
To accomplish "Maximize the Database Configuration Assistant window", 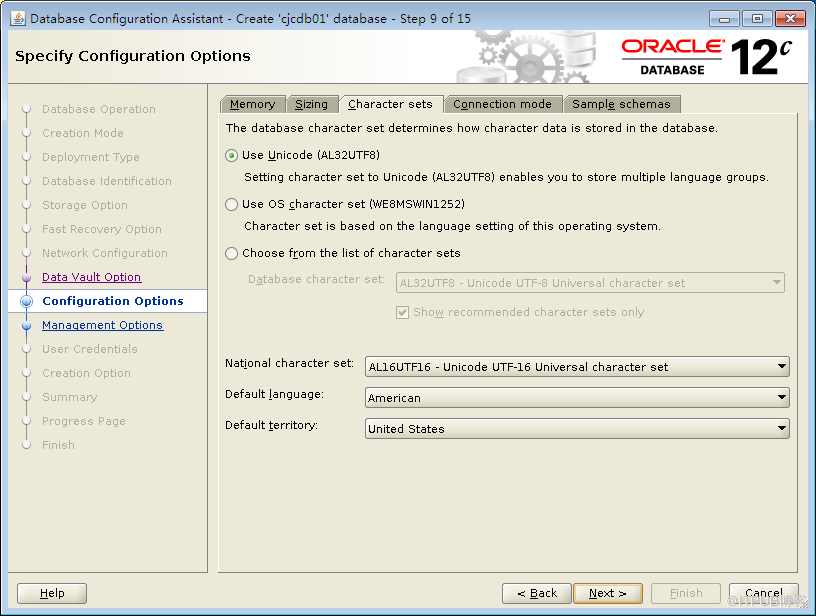I will [x=757, y=19].
